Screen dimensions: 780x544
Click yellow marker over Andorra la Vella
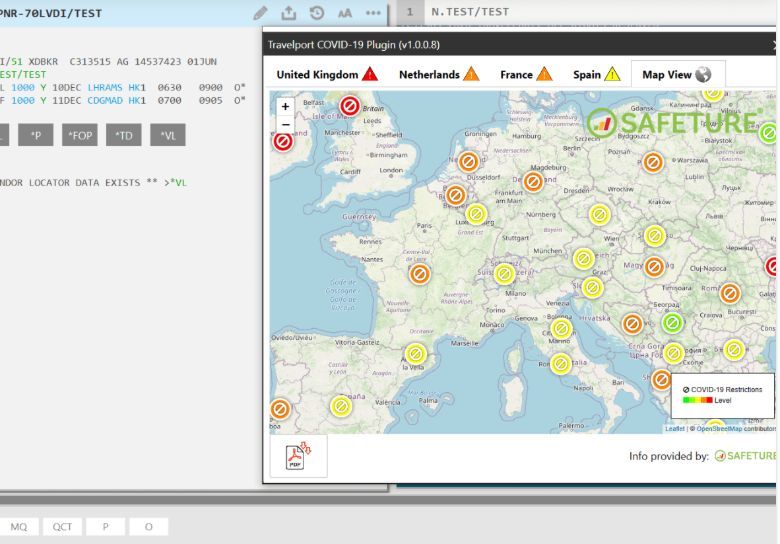point(415,354)
